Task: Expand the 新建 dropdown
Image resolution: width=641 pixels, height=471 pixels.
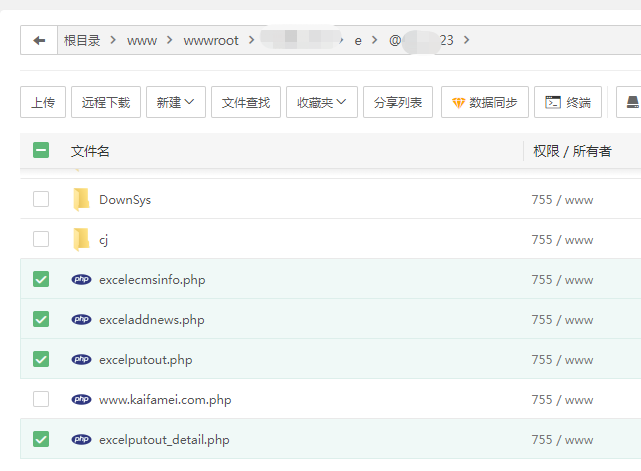Action: [175, 102]
